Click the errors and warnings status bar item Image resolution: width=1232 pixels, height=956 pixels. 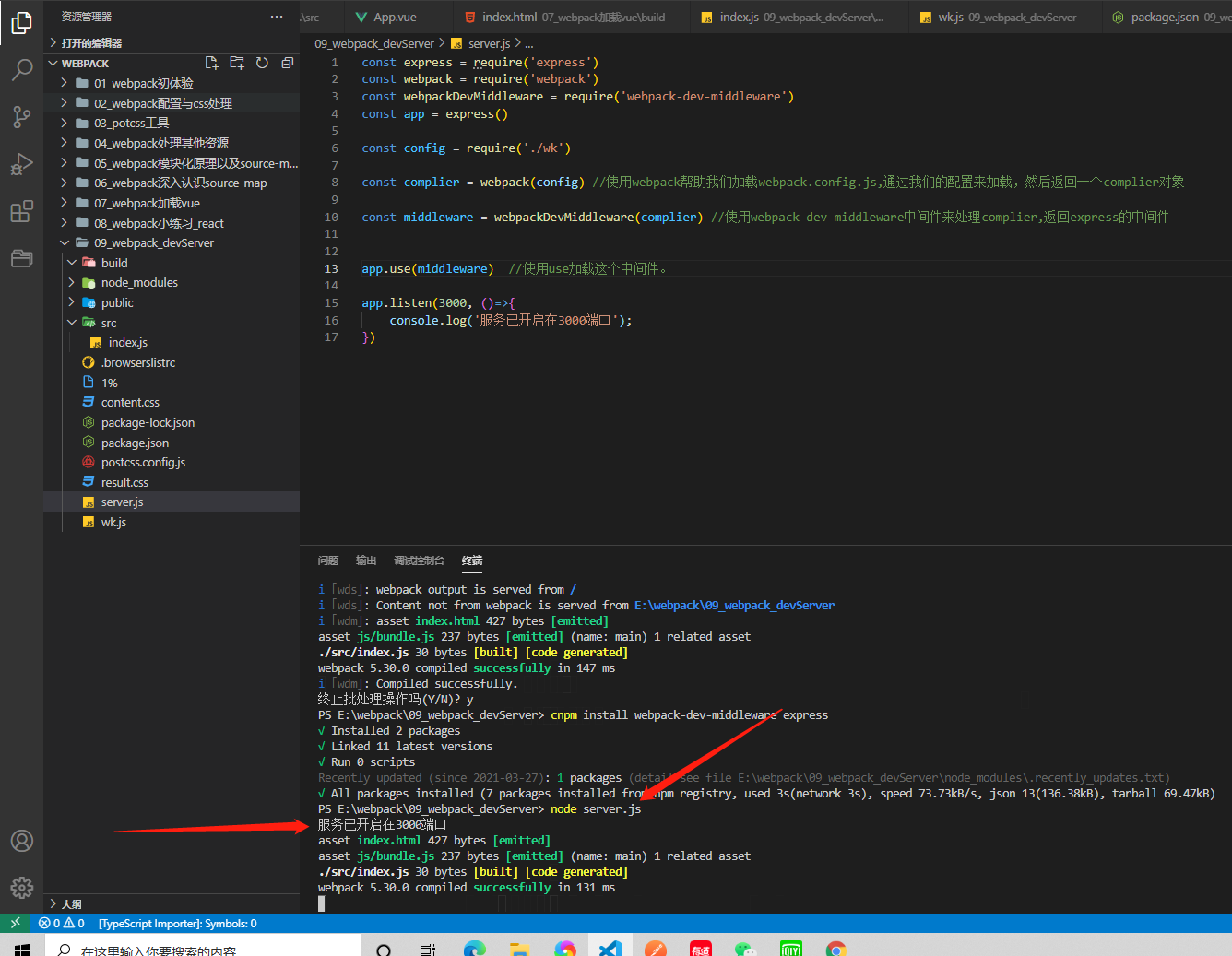(x=62, y=923)
